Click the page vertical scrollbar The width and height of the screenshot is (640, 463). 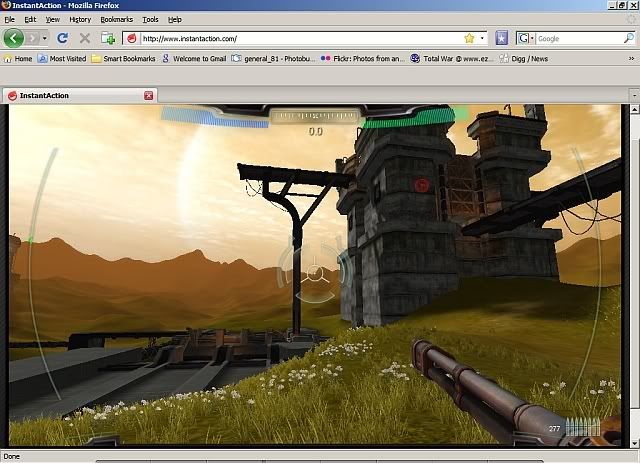pyautogui.click(x=634, y=270)
